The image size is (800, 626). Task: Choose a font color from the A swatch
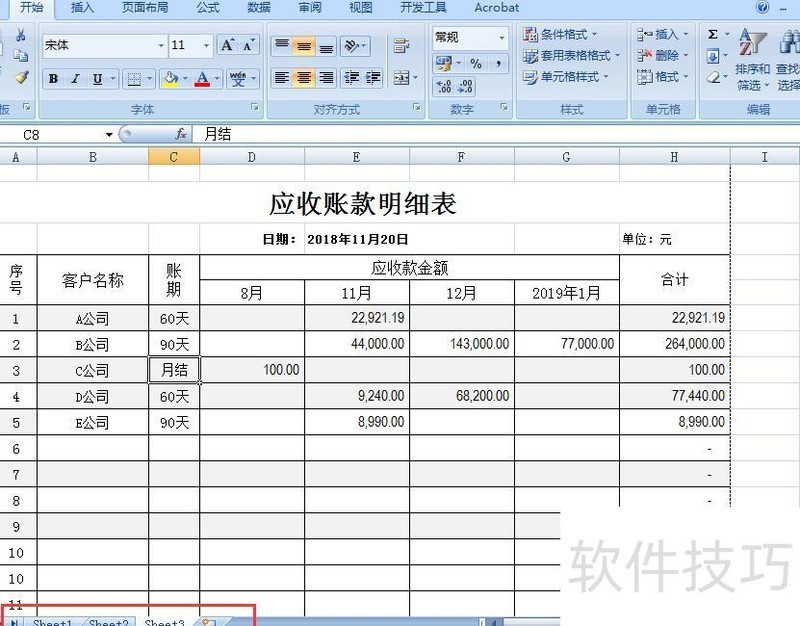click(x=202, y=78)
